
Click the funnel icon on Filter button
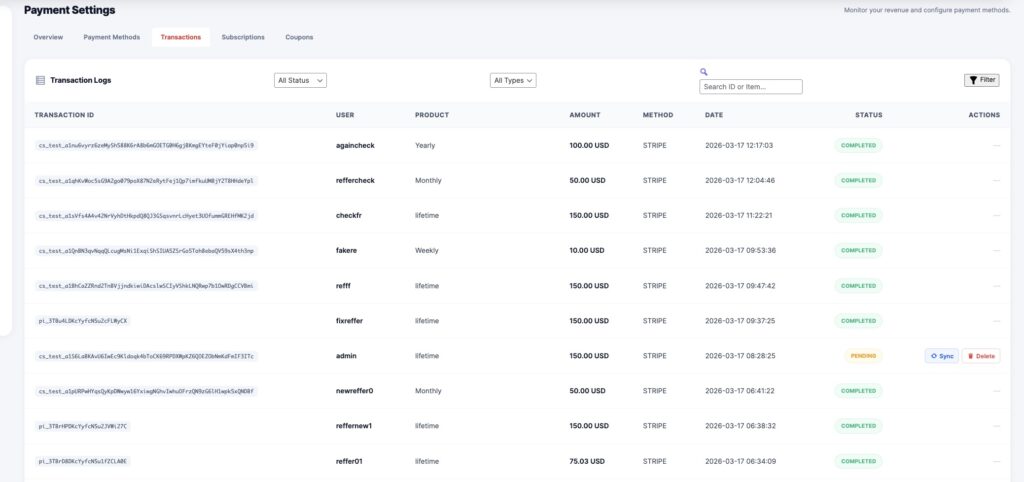[x=973, y=80]
